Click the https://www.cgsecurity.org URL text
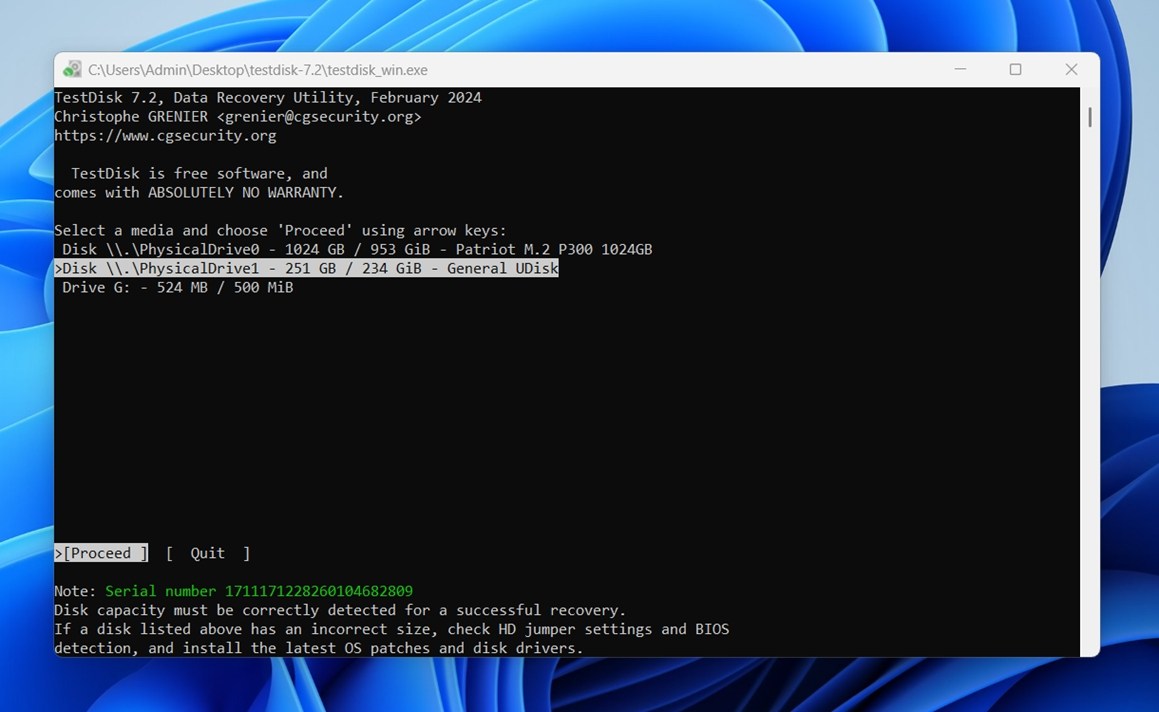 [x=166, y=135]
